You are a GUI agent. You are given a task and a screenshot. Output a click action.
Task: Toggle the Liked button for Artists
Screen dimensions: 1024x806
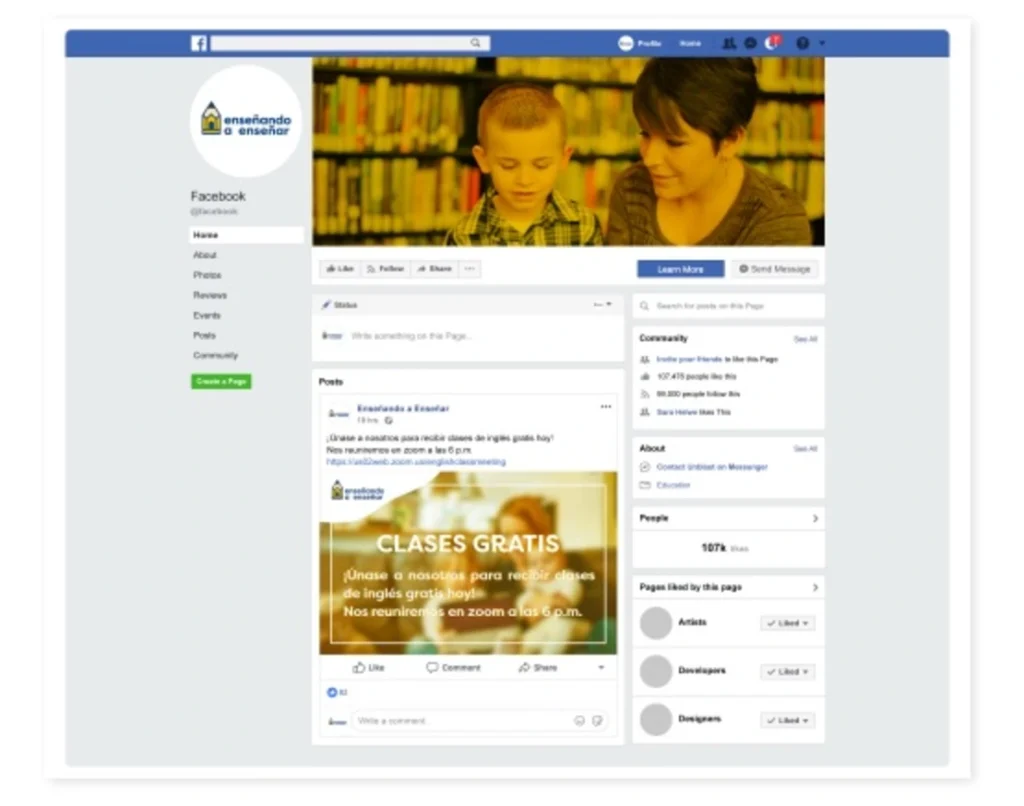pyautogui.click(x=788, y=623)
